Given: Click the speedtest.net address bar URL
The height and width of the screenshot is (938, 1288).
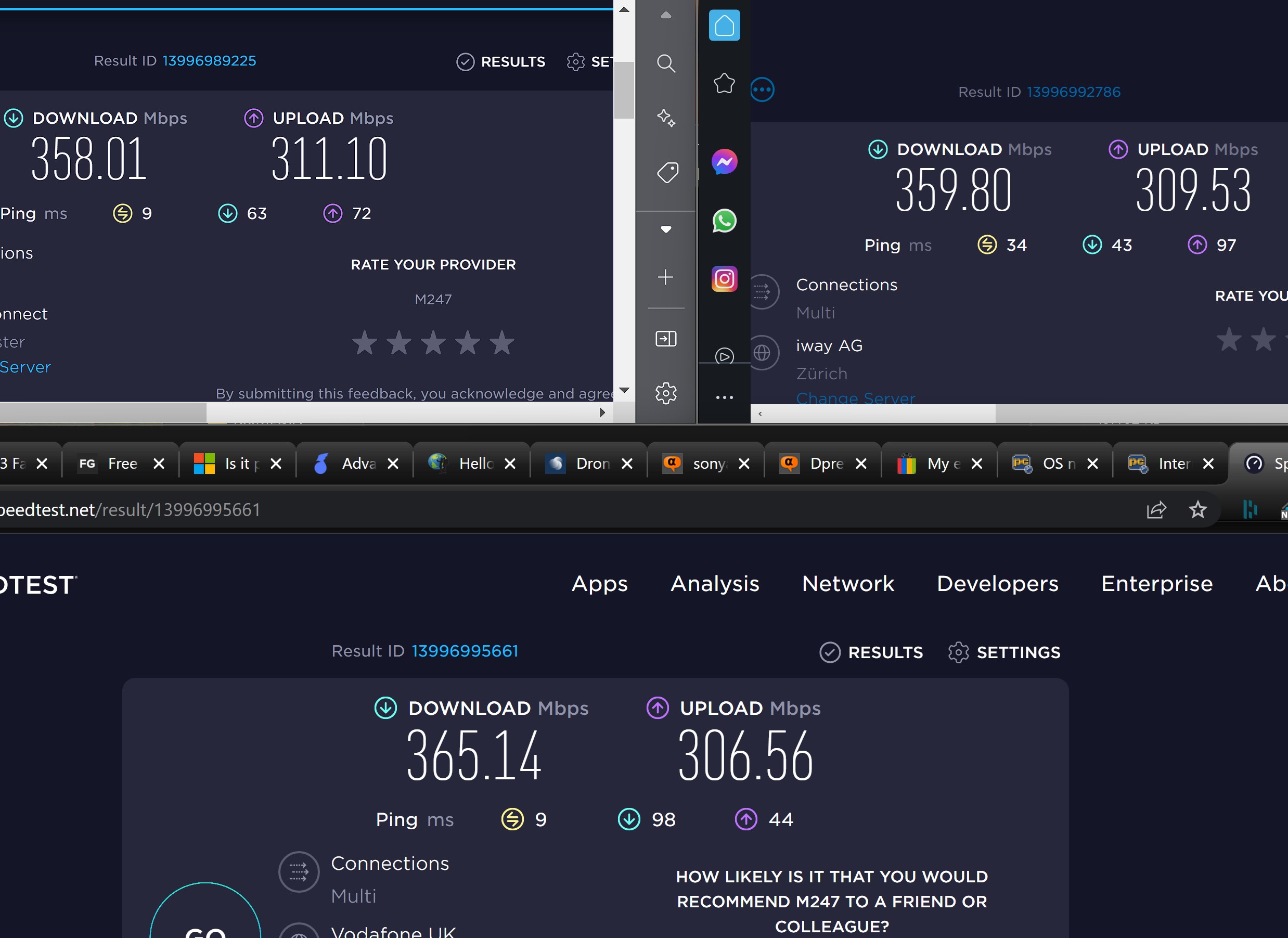Looking at the screenshot, I should click(x=130, y=510).
